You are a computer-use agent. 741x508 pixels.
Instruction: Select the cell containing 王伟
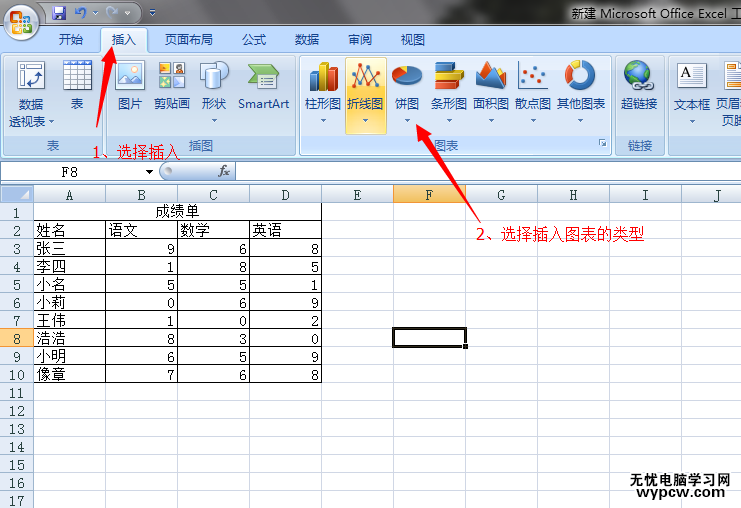point(69,320)
